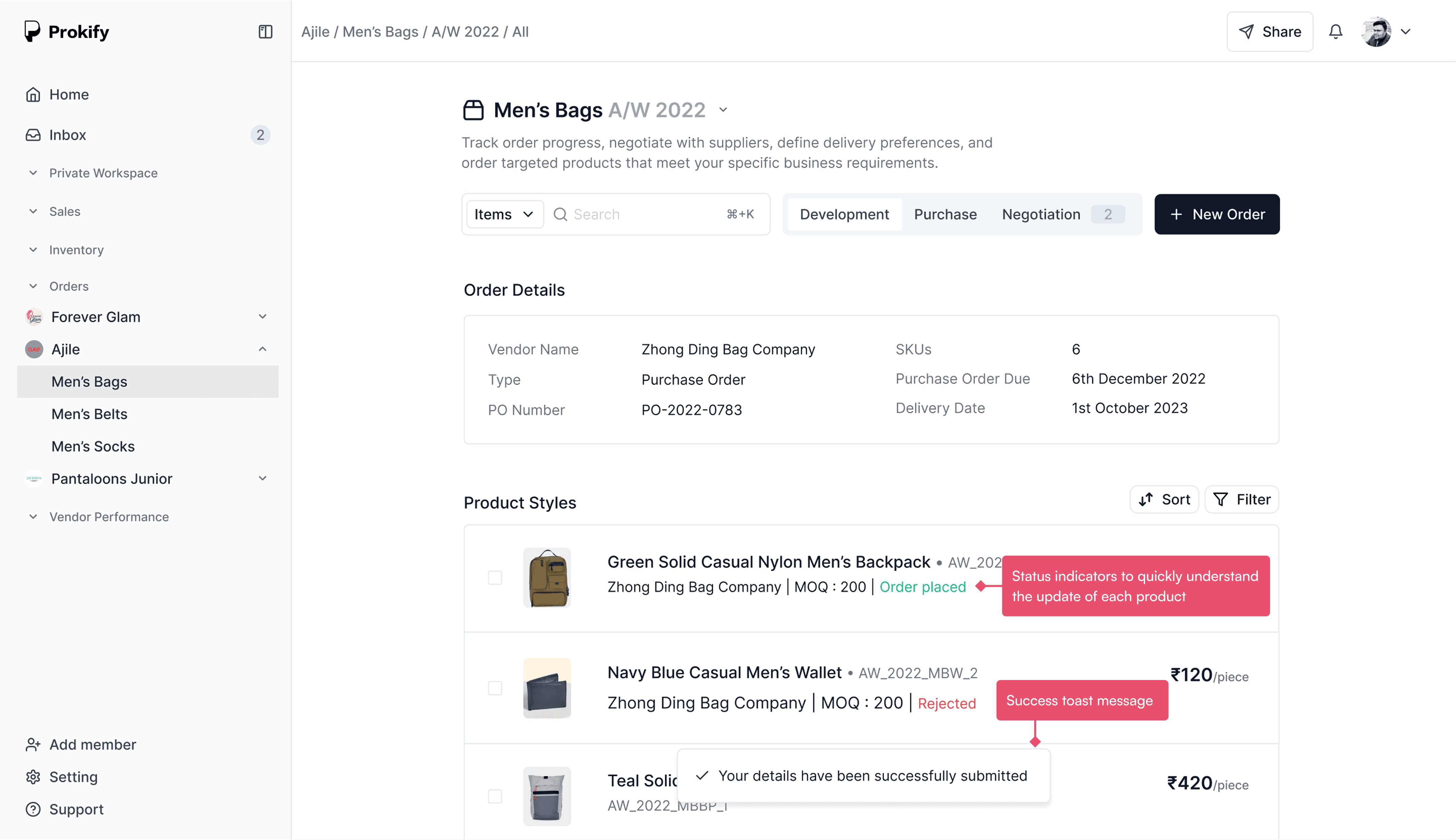Collapse sidebar with the panel toggle icon

coord(265,32)
